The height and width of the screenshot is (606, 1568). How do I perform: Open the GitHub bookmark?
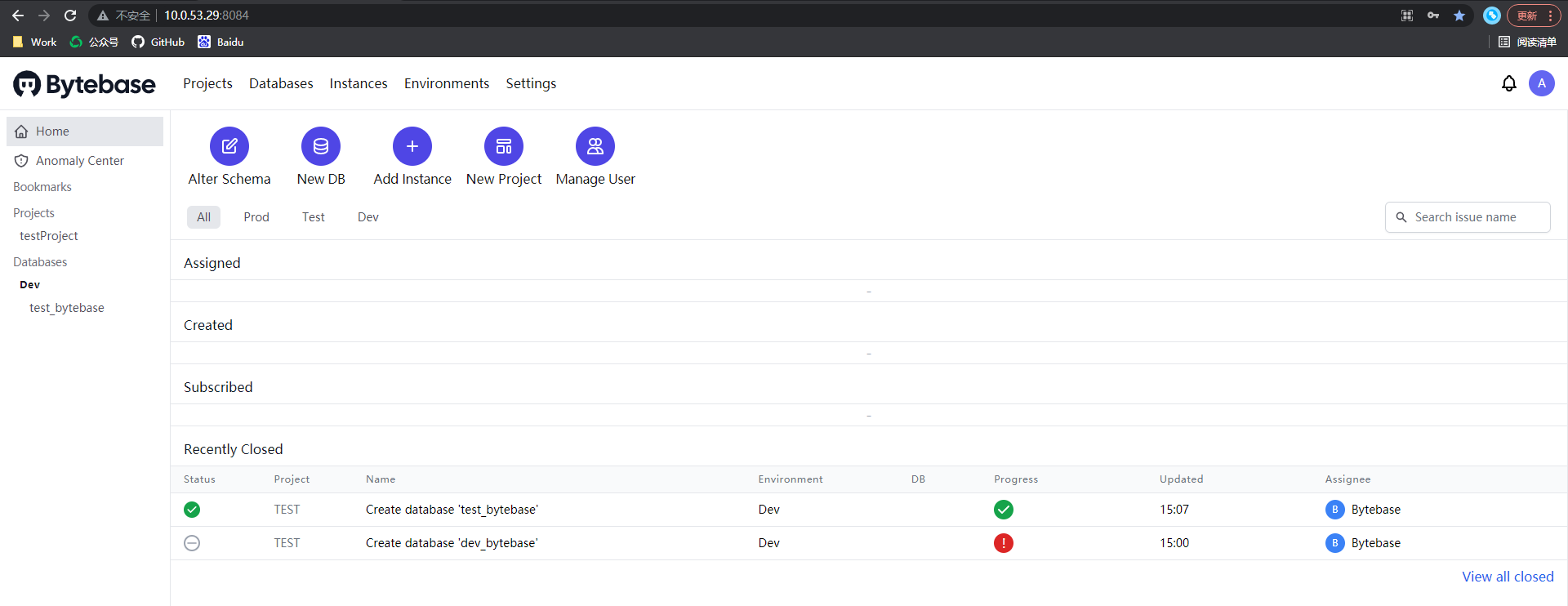coord(158,42)
